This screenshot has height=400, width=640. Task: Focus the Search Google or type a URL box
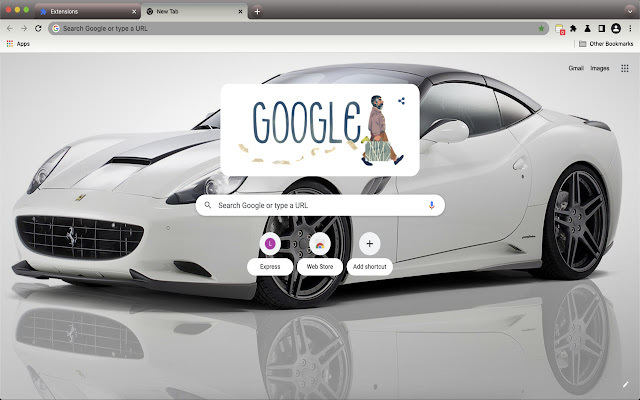[320, 205]
